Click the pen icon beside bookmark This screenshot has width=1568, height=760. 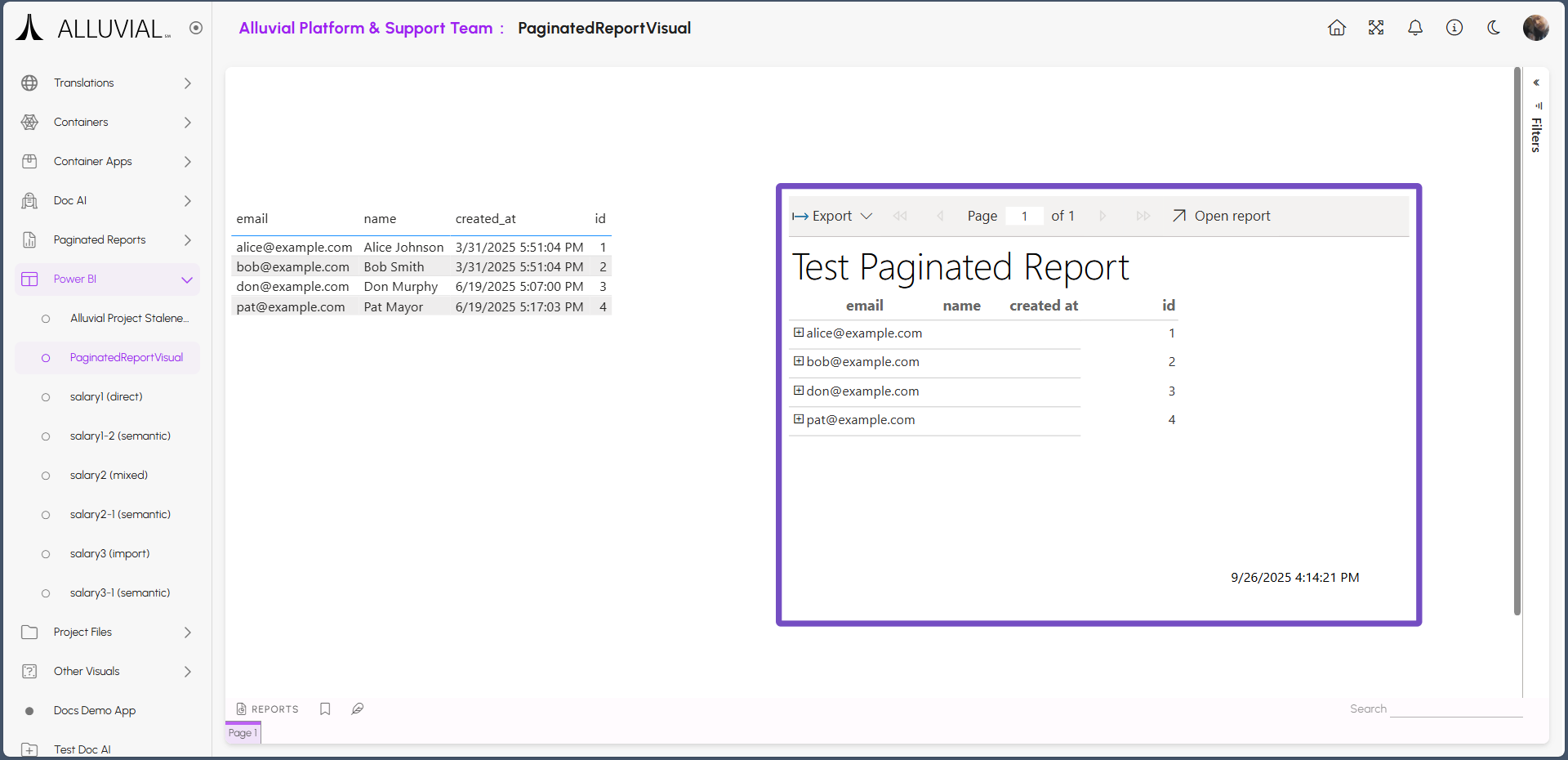point(358,709)
